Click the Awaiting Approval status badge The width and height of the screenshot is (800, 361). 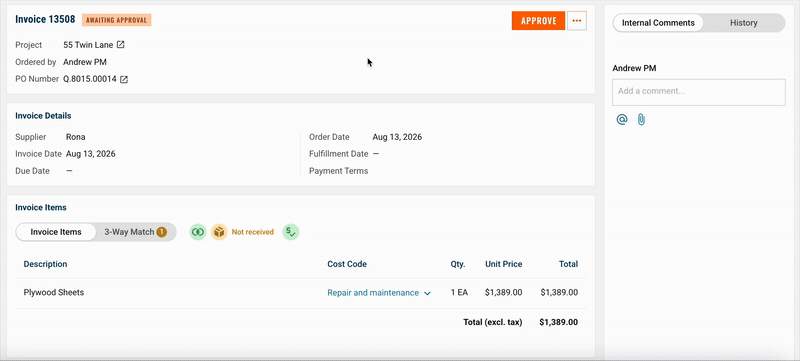click(116, 20)
